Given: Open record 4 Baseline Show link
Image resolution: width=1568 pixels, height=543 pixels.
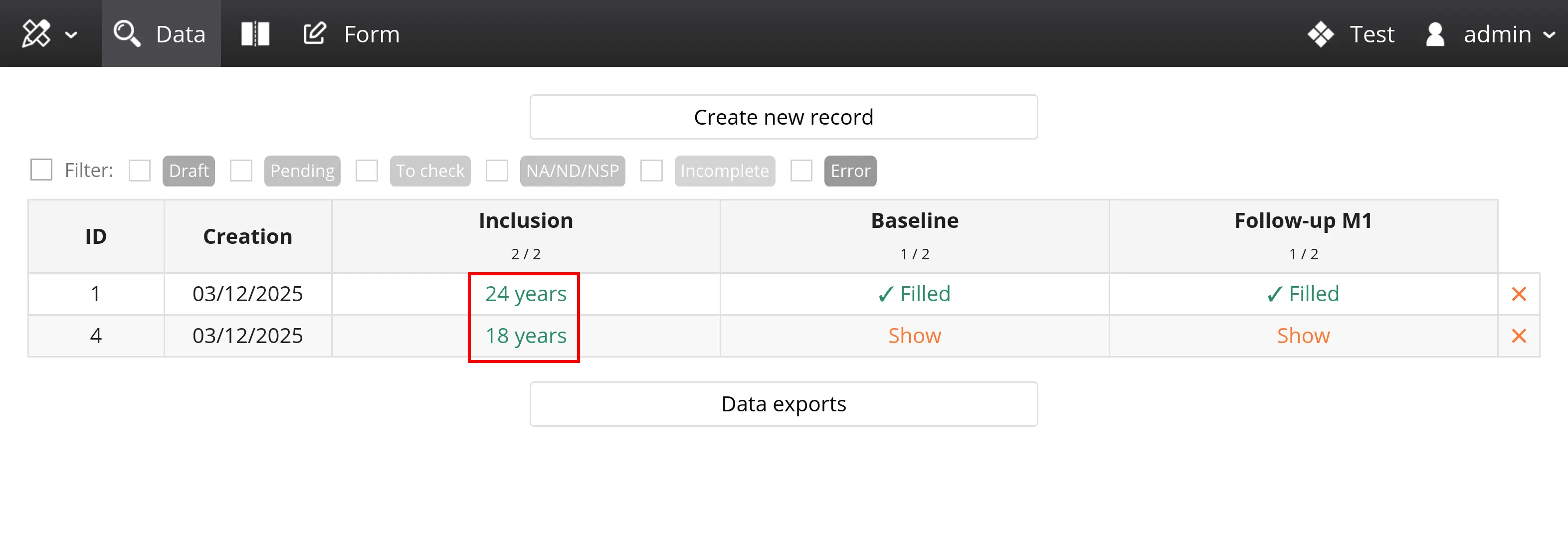Looking at the screenshot, I should pos(914,336).
